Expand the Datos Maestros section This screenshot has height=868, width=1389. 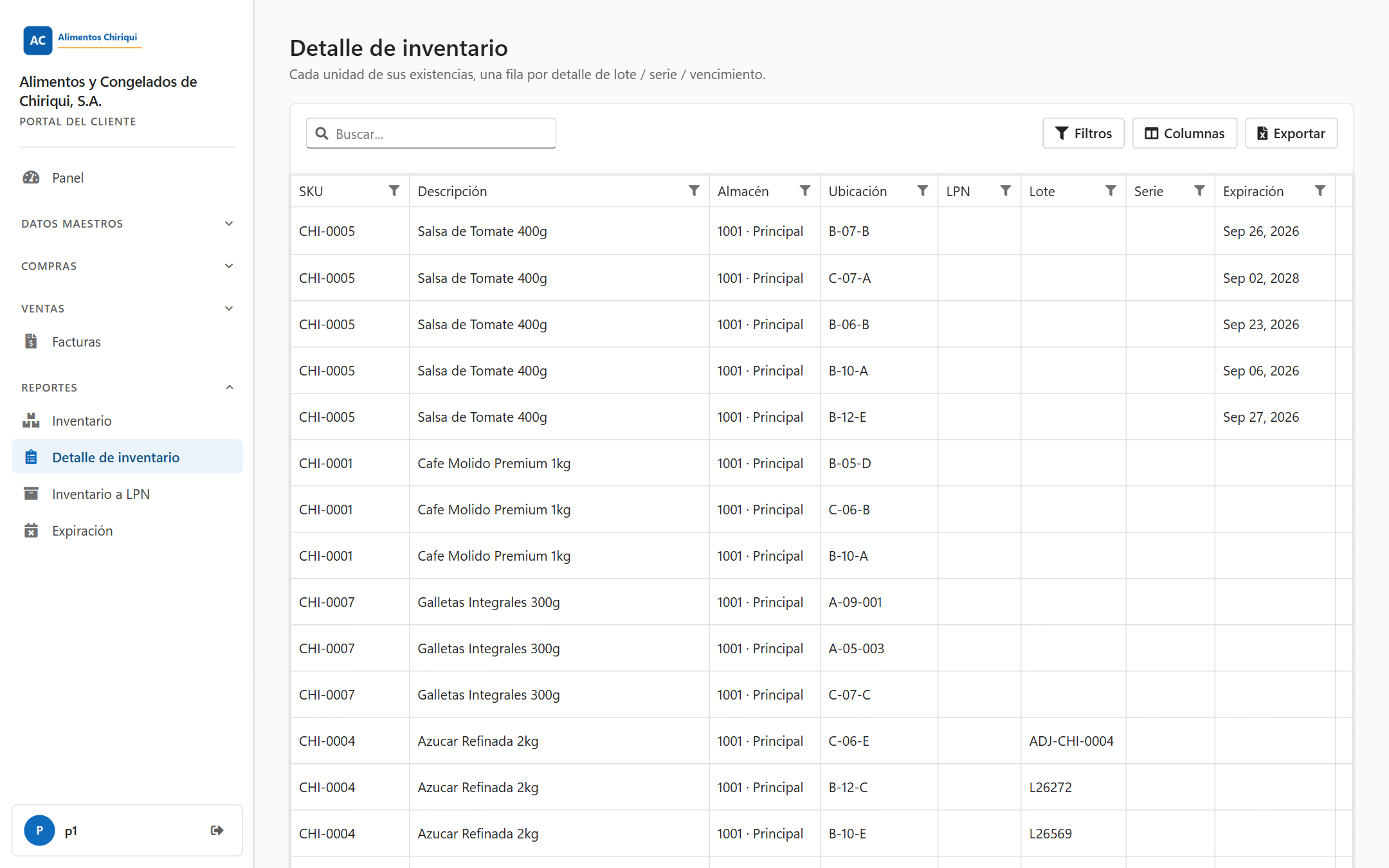click(127, 224)
